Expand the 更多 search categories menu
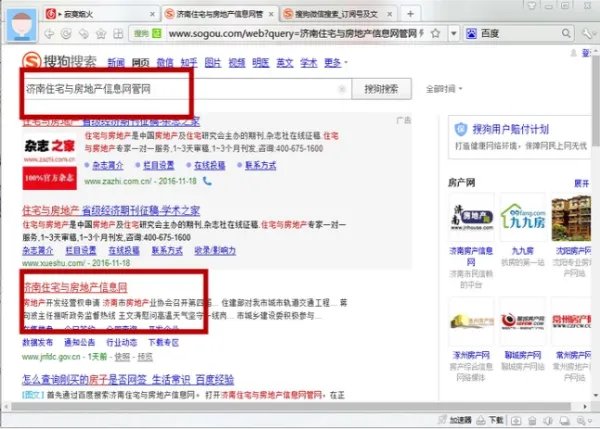600x429 pixels. (x=336, y=63)
